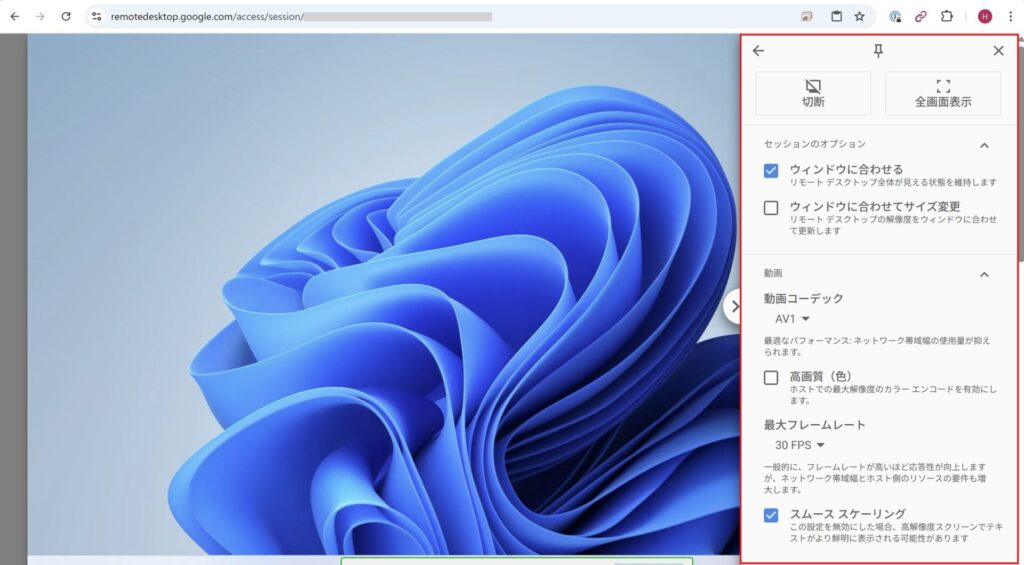Collapse the セッションのオプション section
The image size is (1024, 565).
click(x=984, y=145)
